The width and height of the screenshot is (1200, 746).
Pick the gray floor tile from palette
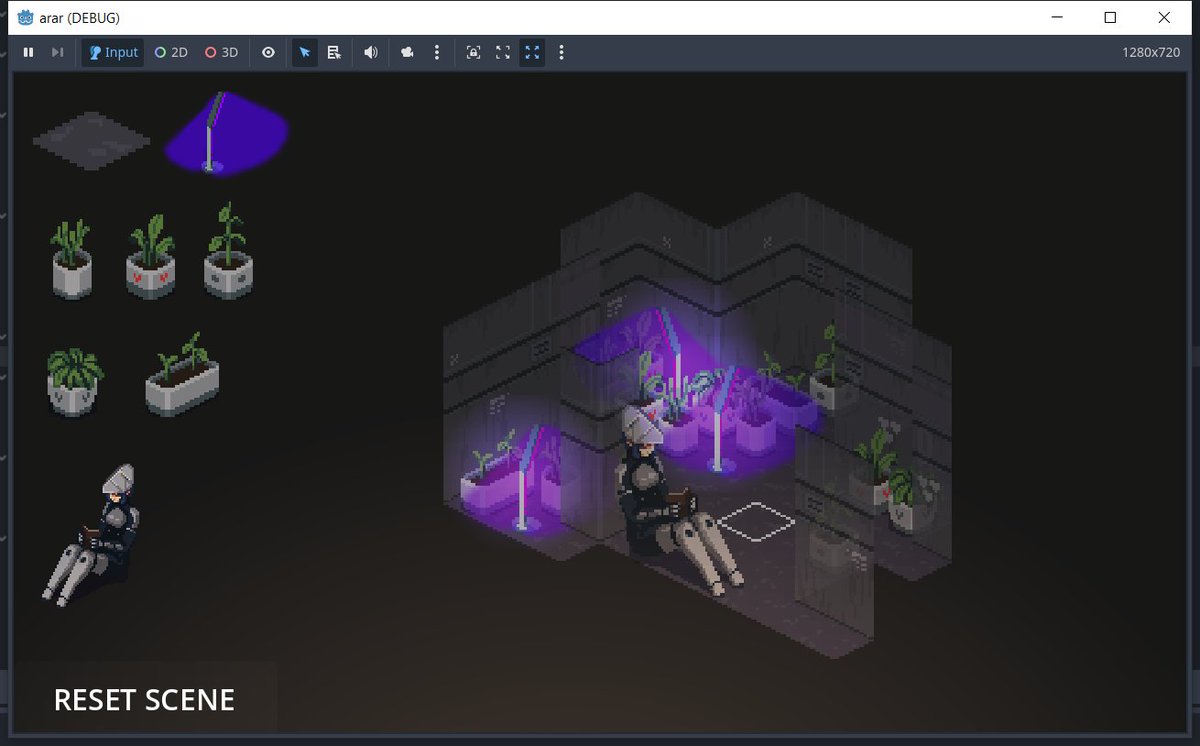pos(91,141)
